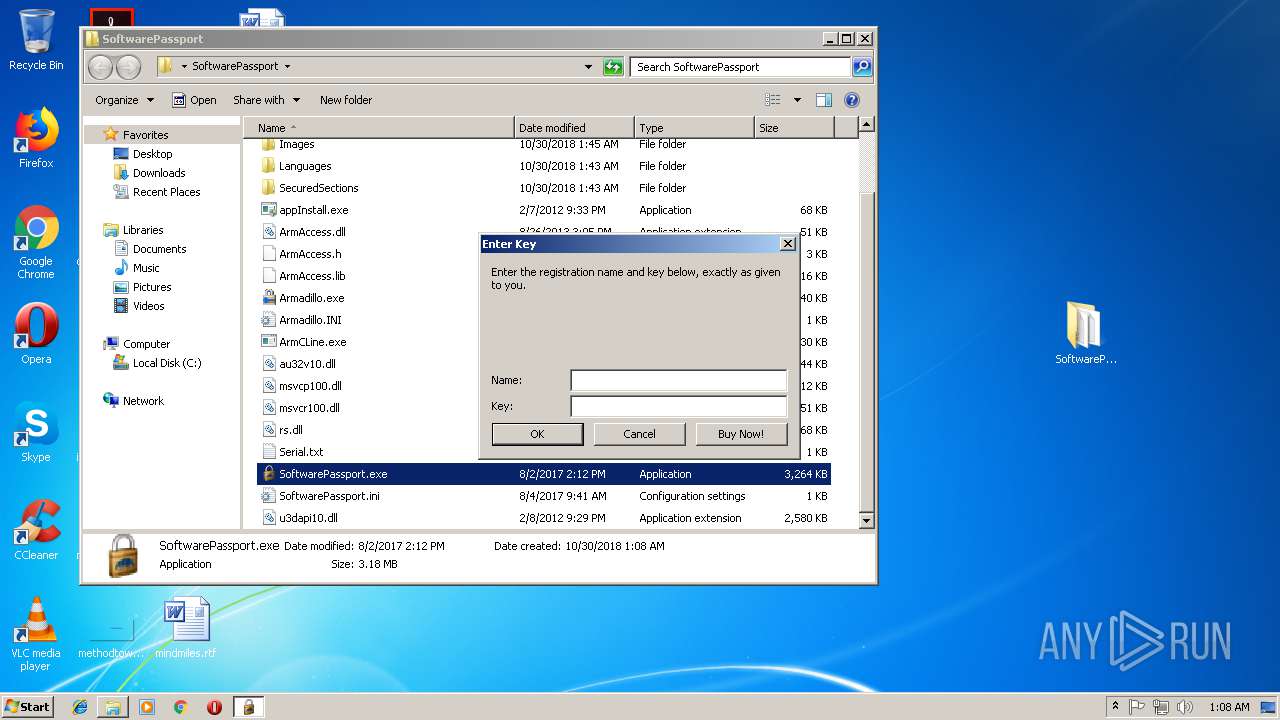Viewport: 1280px width, 720px height.
Task: Click the search magnifier icon
Action: [x=861, y=67]
